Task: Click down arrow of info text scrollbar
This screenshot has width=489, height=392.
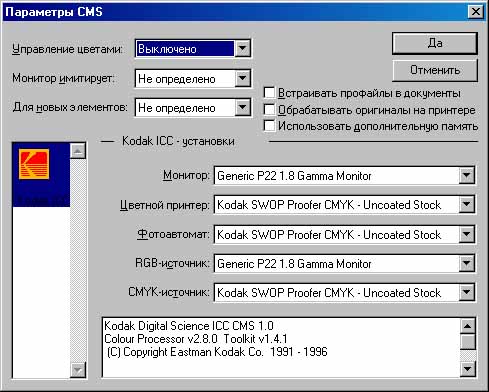Action: coord(467,369)
